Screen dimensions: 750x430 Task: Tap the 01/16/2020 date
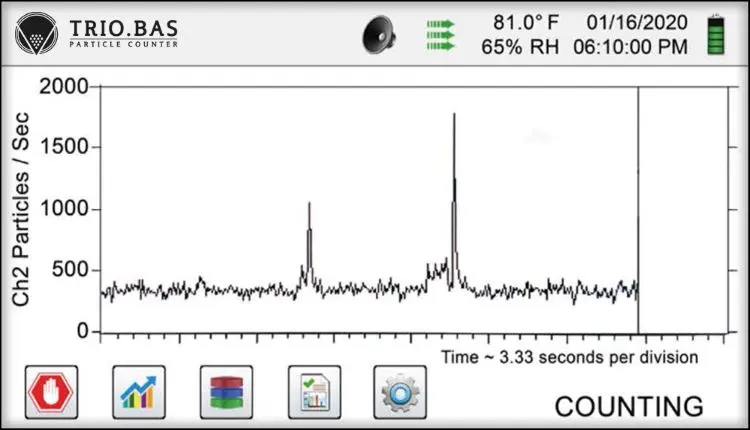coord(637,22)
